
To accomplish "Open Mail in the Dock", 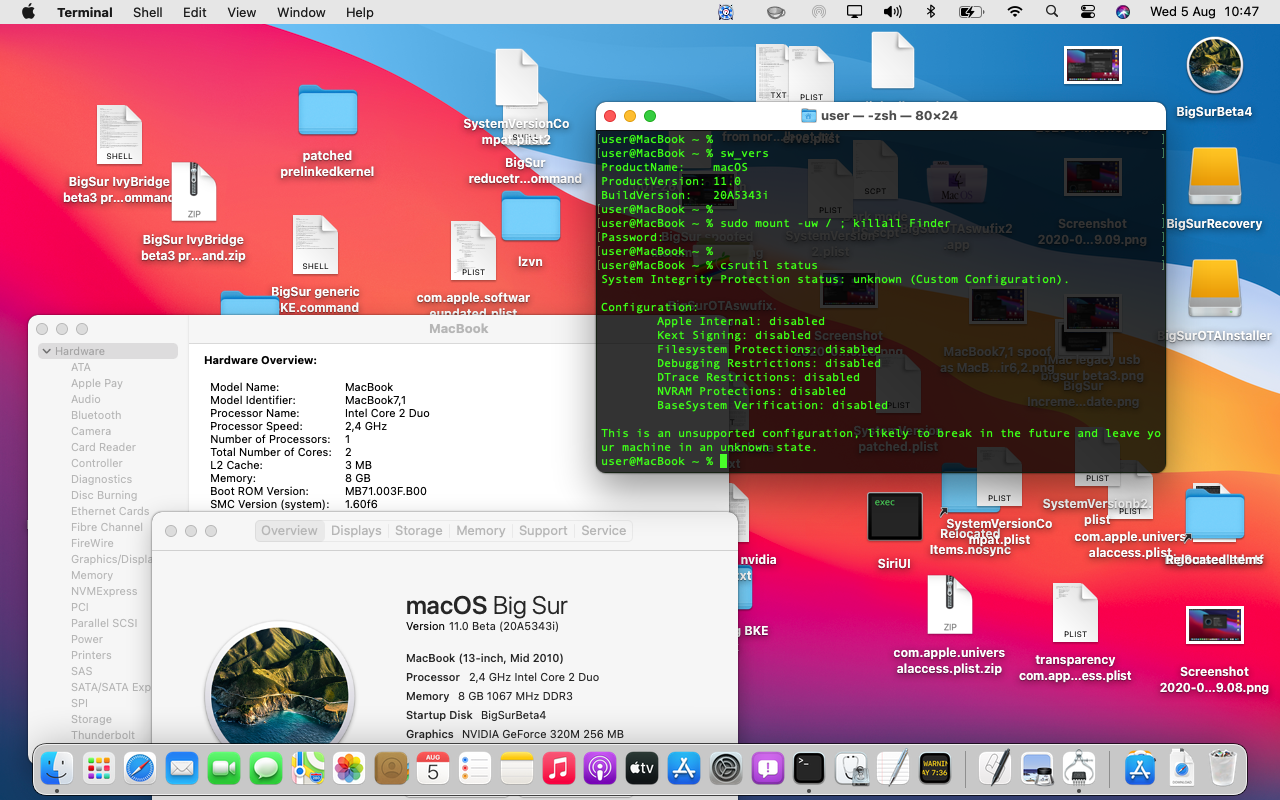I will click(x=182, y=768).
